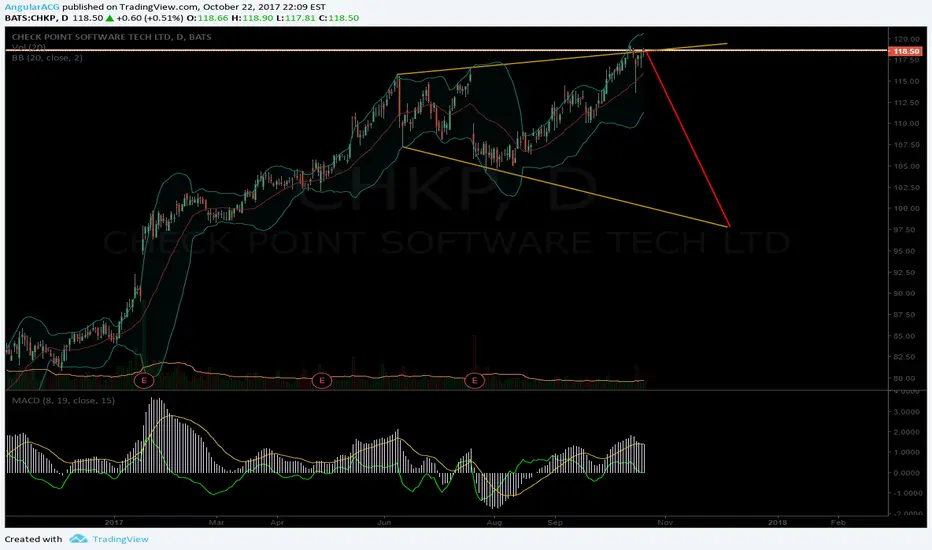
Task: Click the 'Sep' time axis label
Action: click(555, 522)
